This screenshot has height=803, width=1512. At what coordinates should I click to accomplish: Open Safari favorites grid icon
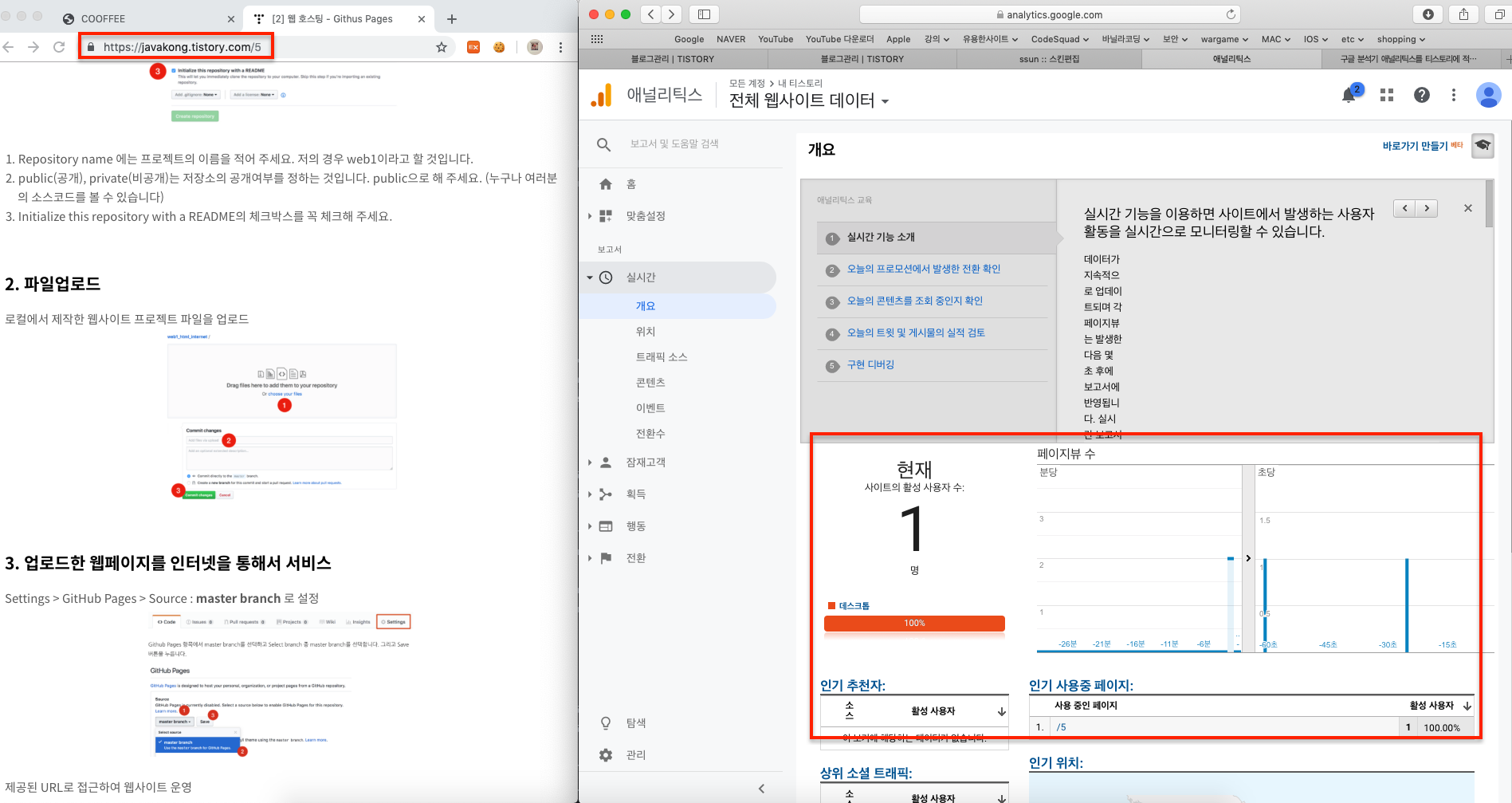pyautogui.click(x=597, y=39)
